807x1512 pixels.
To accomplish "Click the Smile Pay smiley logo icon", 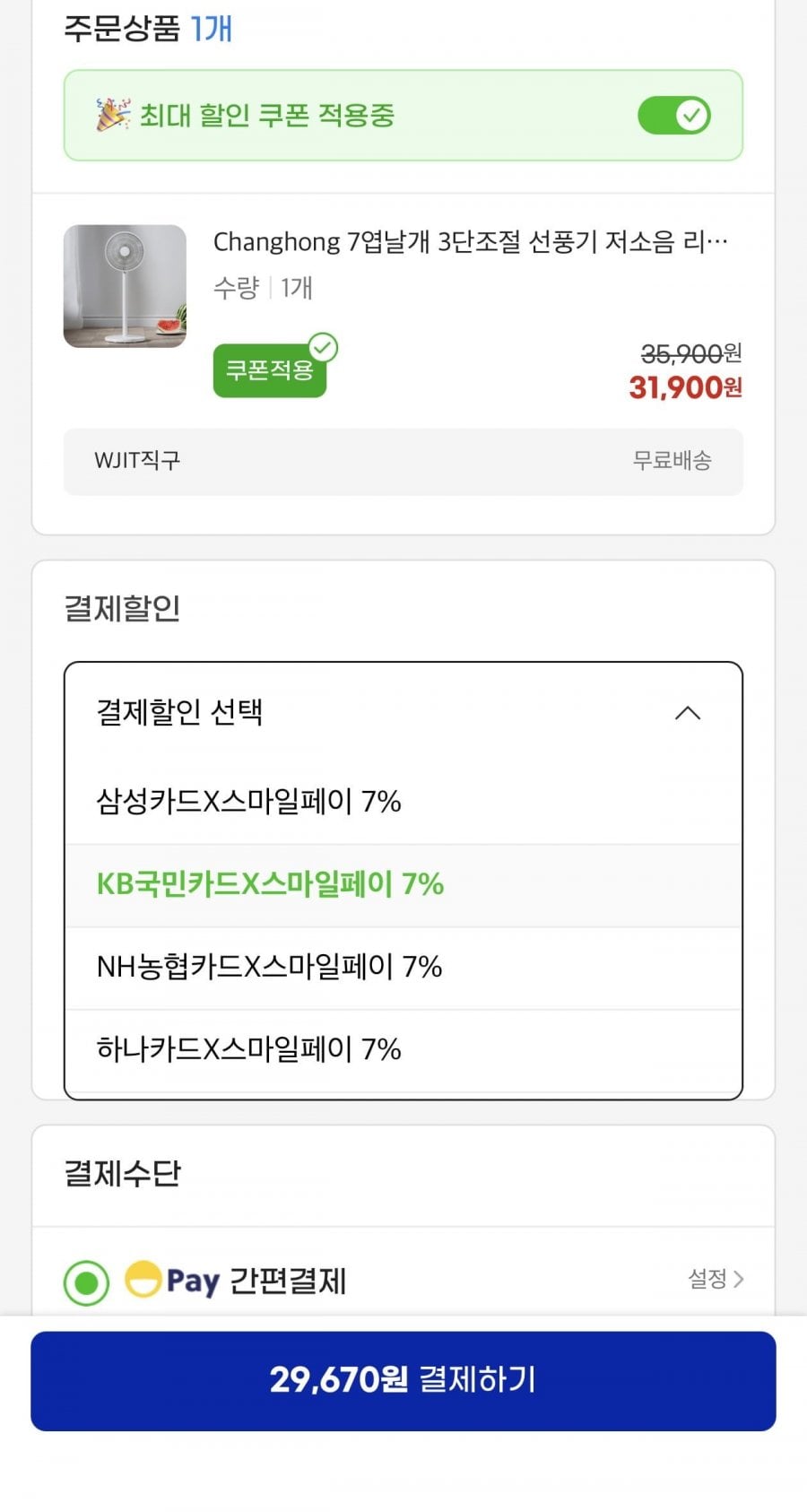I will [x=143, y=1279].
